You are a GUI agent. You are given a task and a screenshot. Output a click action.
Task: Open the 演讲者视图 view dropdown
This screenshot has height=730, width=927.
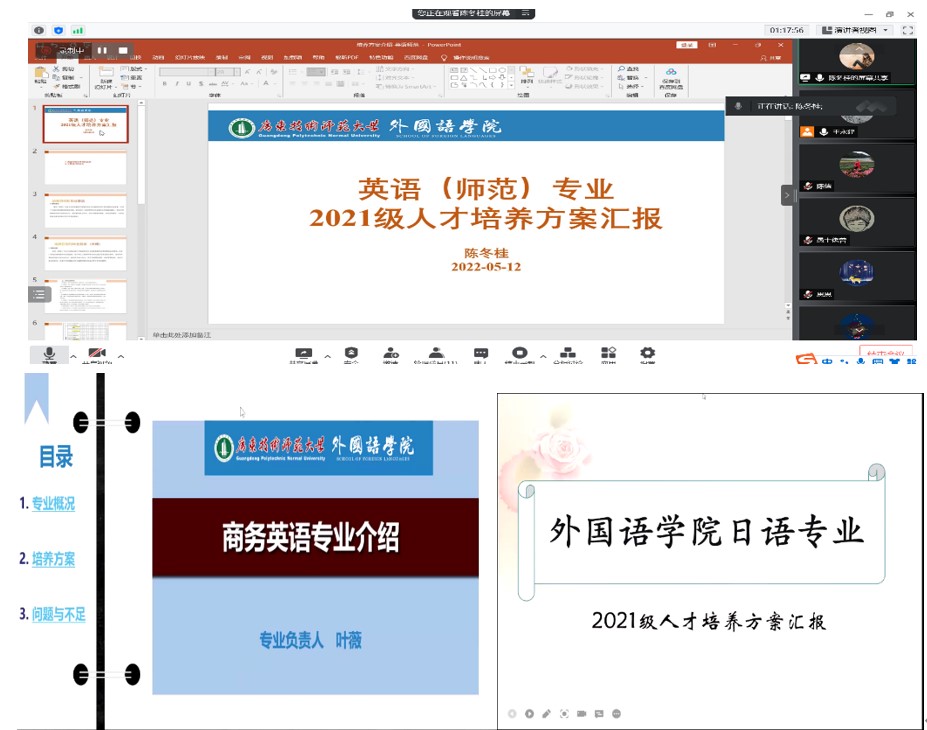pos(853,30)
